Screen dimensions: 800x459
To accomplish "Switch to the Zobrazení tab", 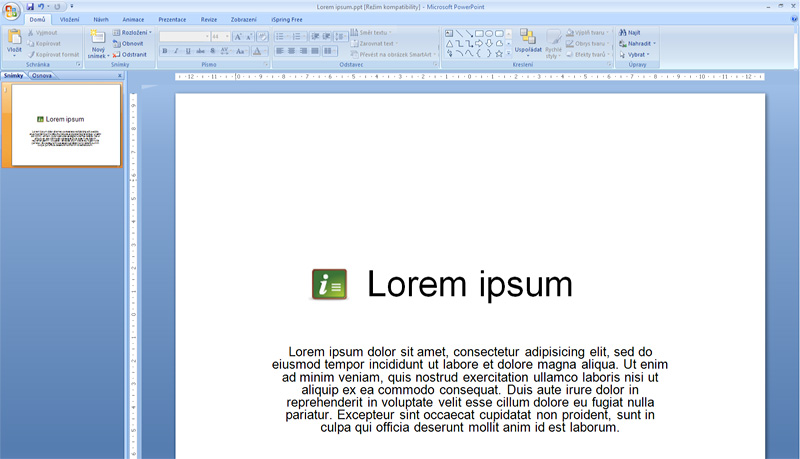I will point(243,19).
